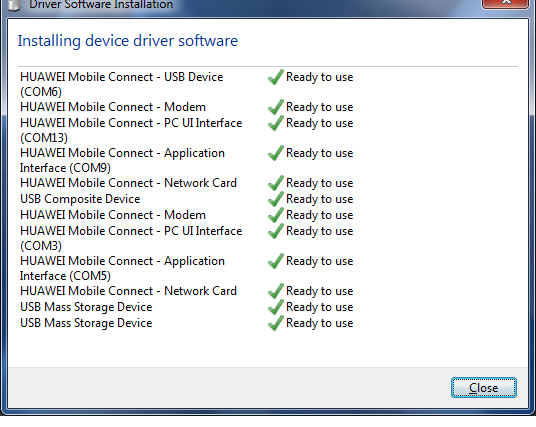Select the USB Composite Device entry

point(80,199)
